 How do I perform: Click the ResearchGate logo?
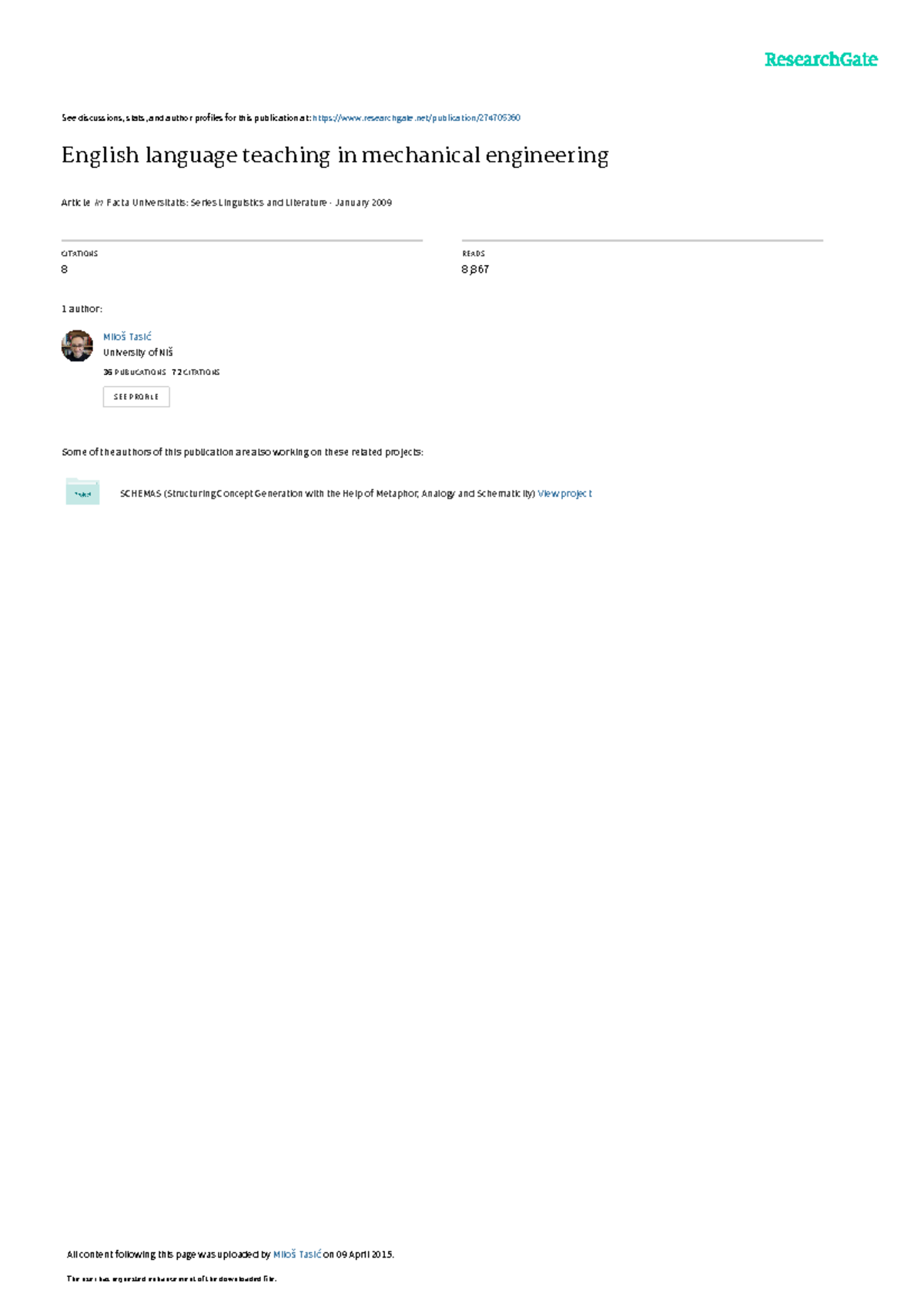[820, 59]
